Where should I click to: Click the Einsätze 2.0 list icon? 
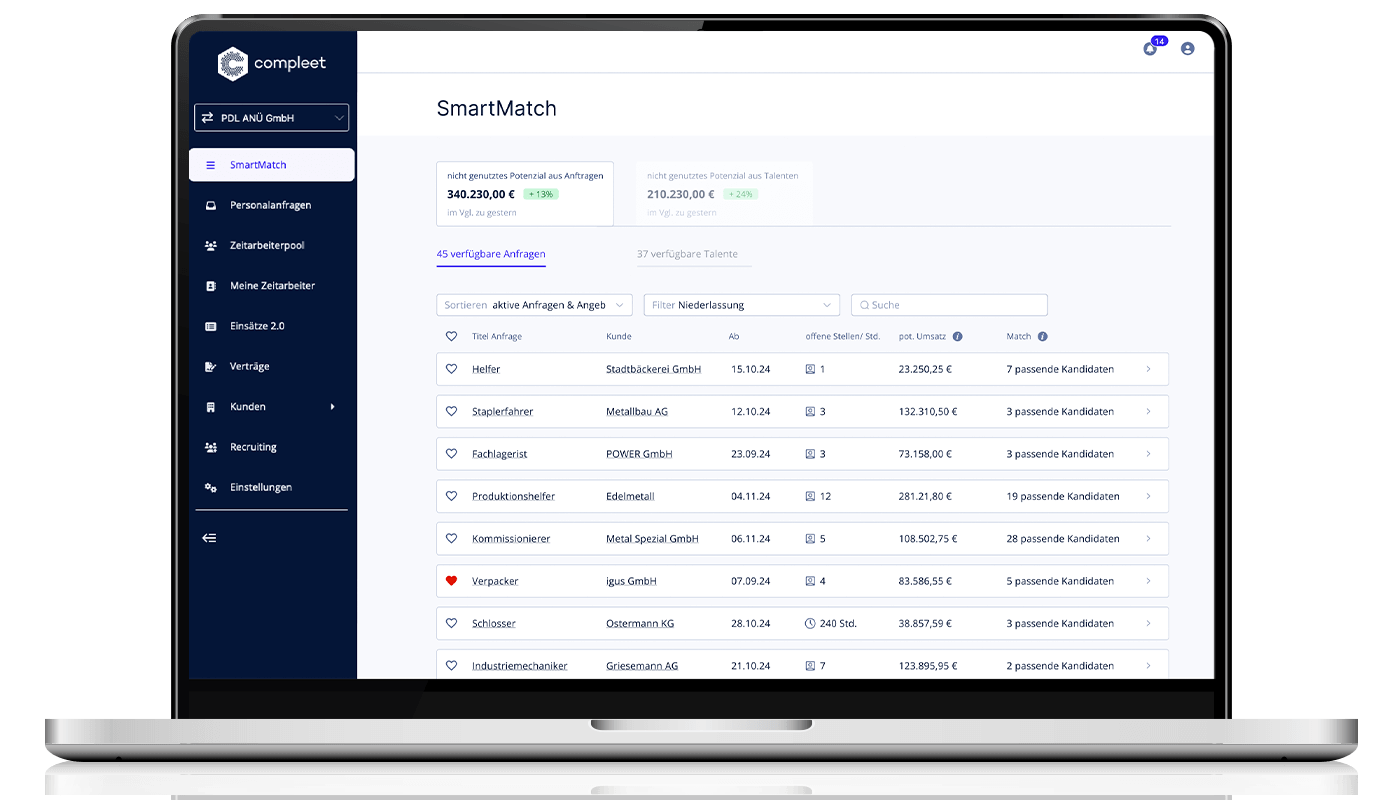point(210,326)
